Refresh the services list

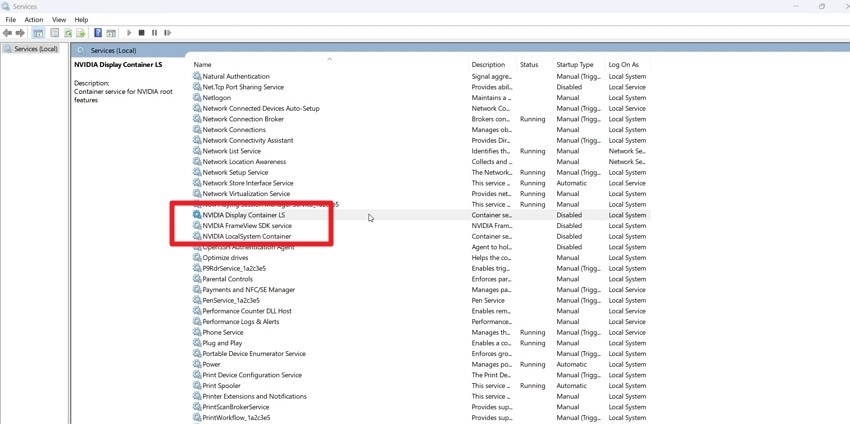pyautogui.click(x=68, y=33)
